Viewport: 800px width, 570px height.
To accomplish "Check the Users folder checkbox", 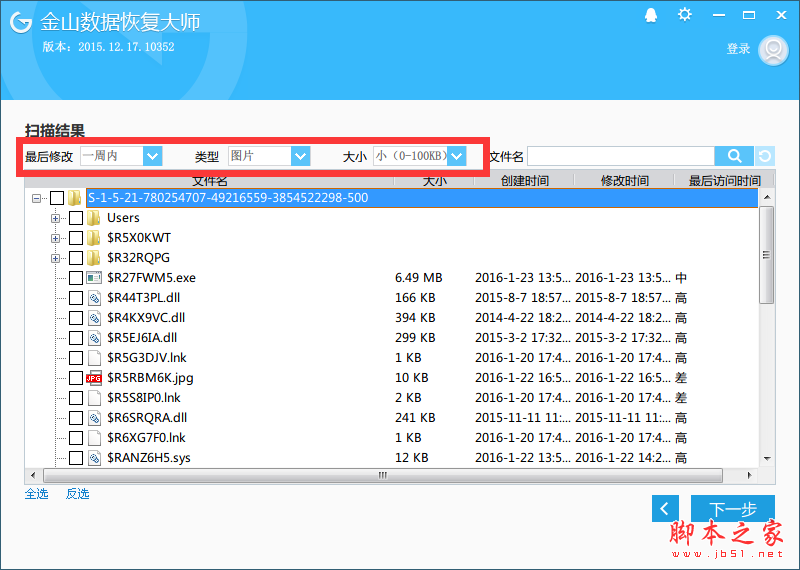I will click(76, 218).
